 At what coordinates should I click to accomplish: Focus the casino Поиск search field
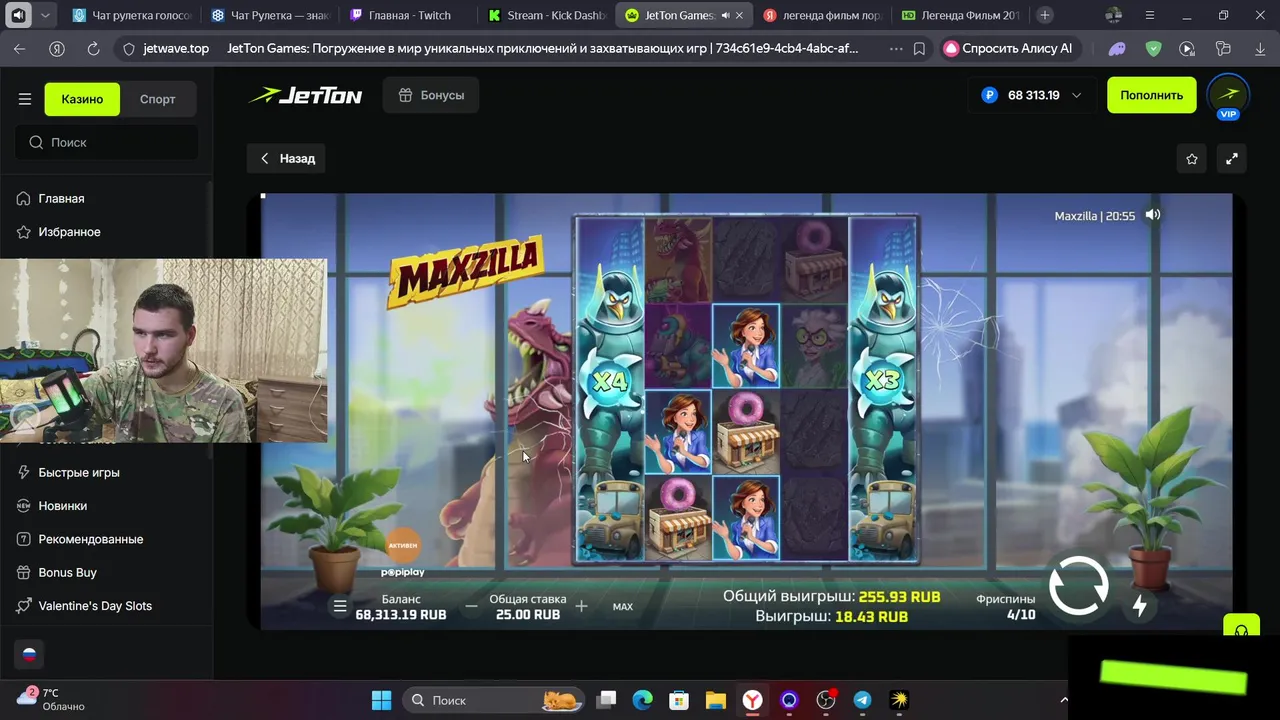(106, 142)
